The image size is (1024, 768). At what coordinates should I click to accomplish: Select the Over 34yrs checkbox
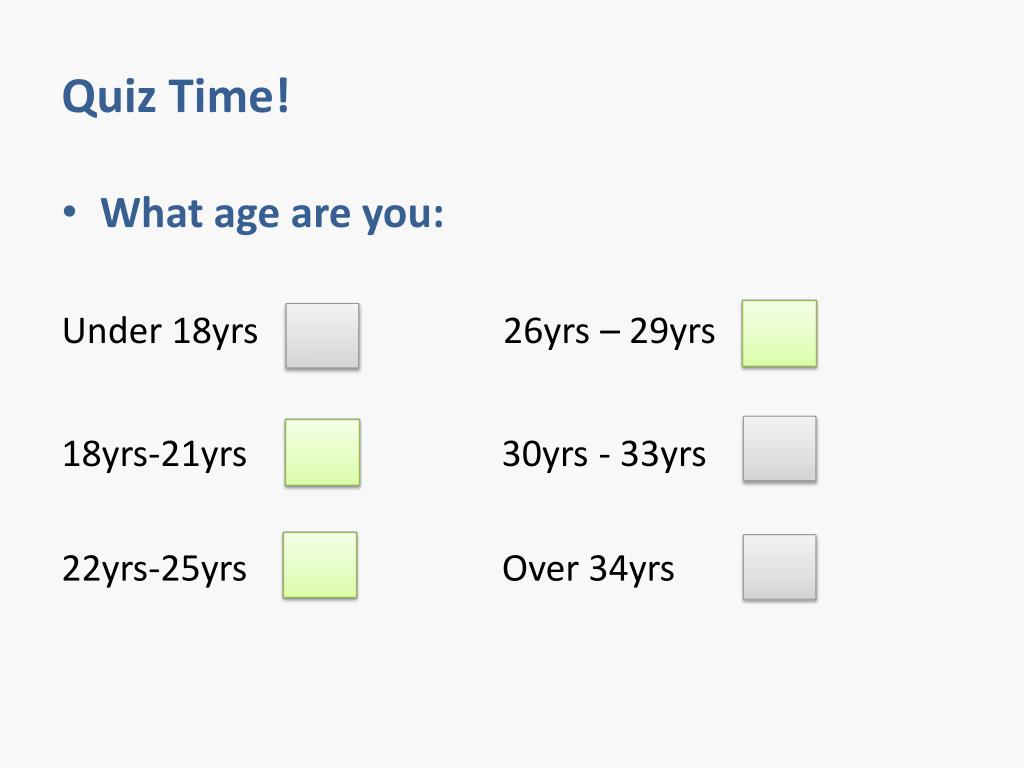coord(779,567)
